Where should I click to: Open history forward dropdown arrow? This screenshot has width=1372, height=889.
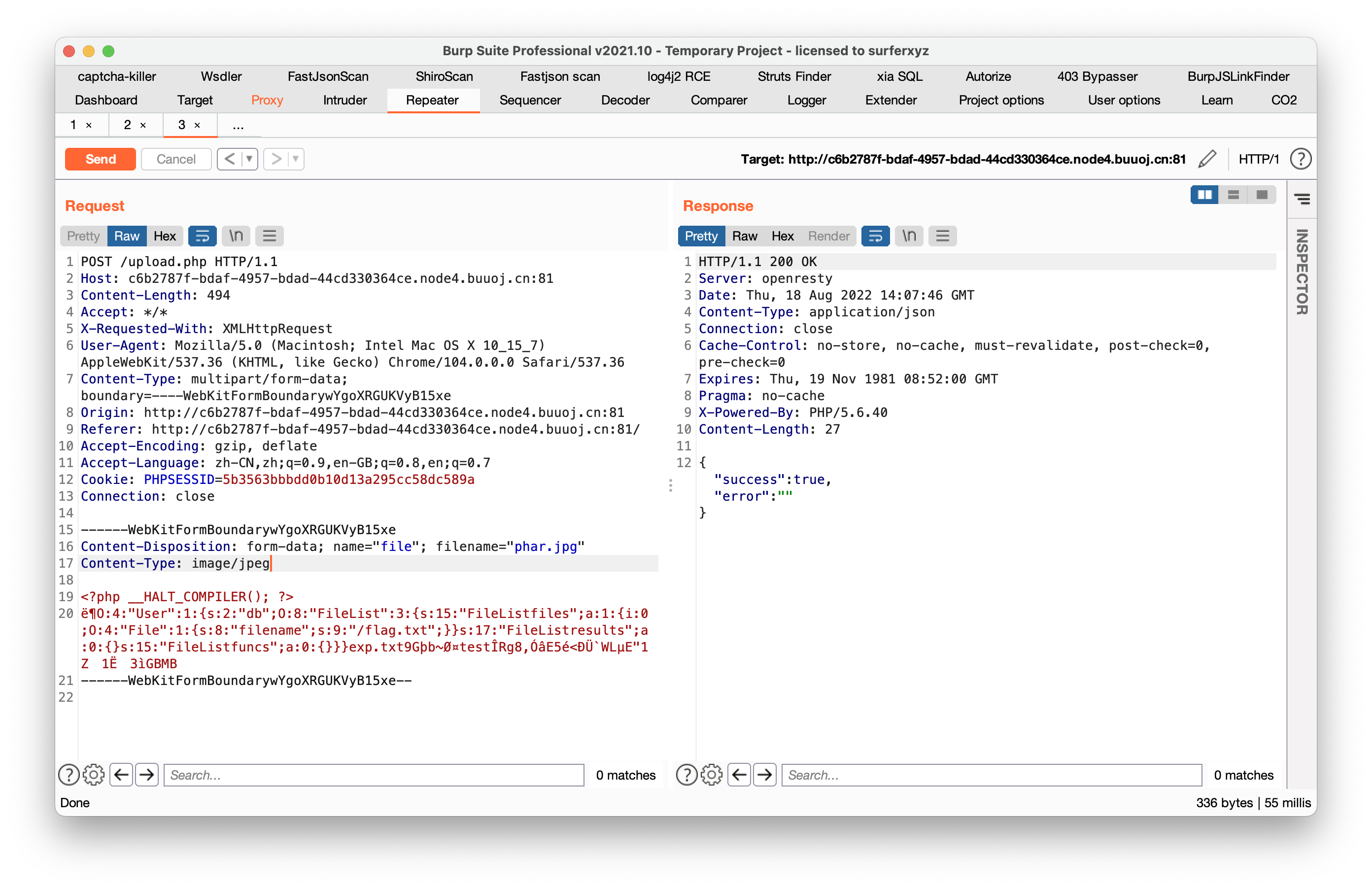295,159
